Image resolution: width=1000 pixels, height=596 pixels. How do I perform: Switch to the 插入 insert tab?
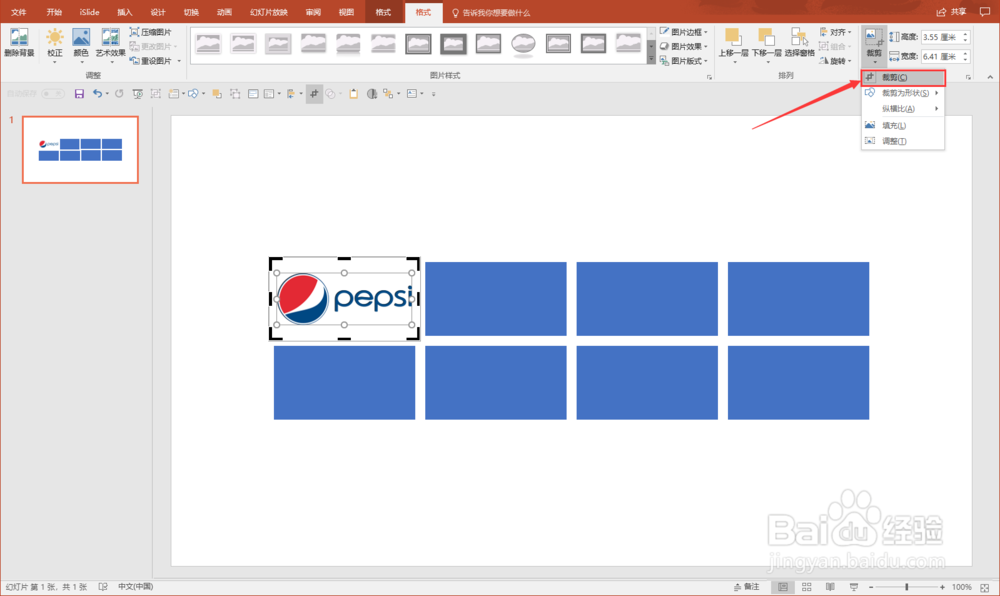124,12
